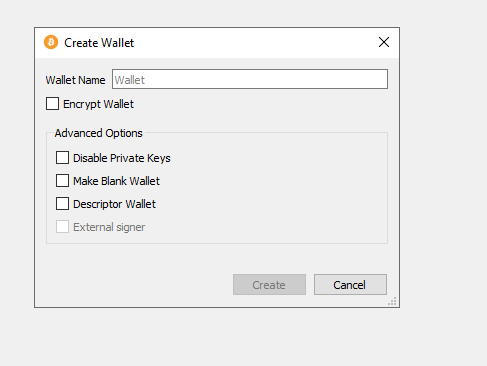
Task: Click the dialog's resize grip corner
Action: 392,301
